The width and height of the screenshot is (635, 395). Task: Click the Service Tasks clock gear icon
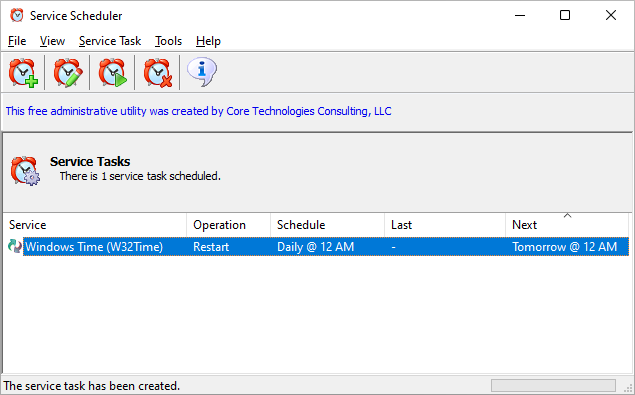click(x=25, y=171)
